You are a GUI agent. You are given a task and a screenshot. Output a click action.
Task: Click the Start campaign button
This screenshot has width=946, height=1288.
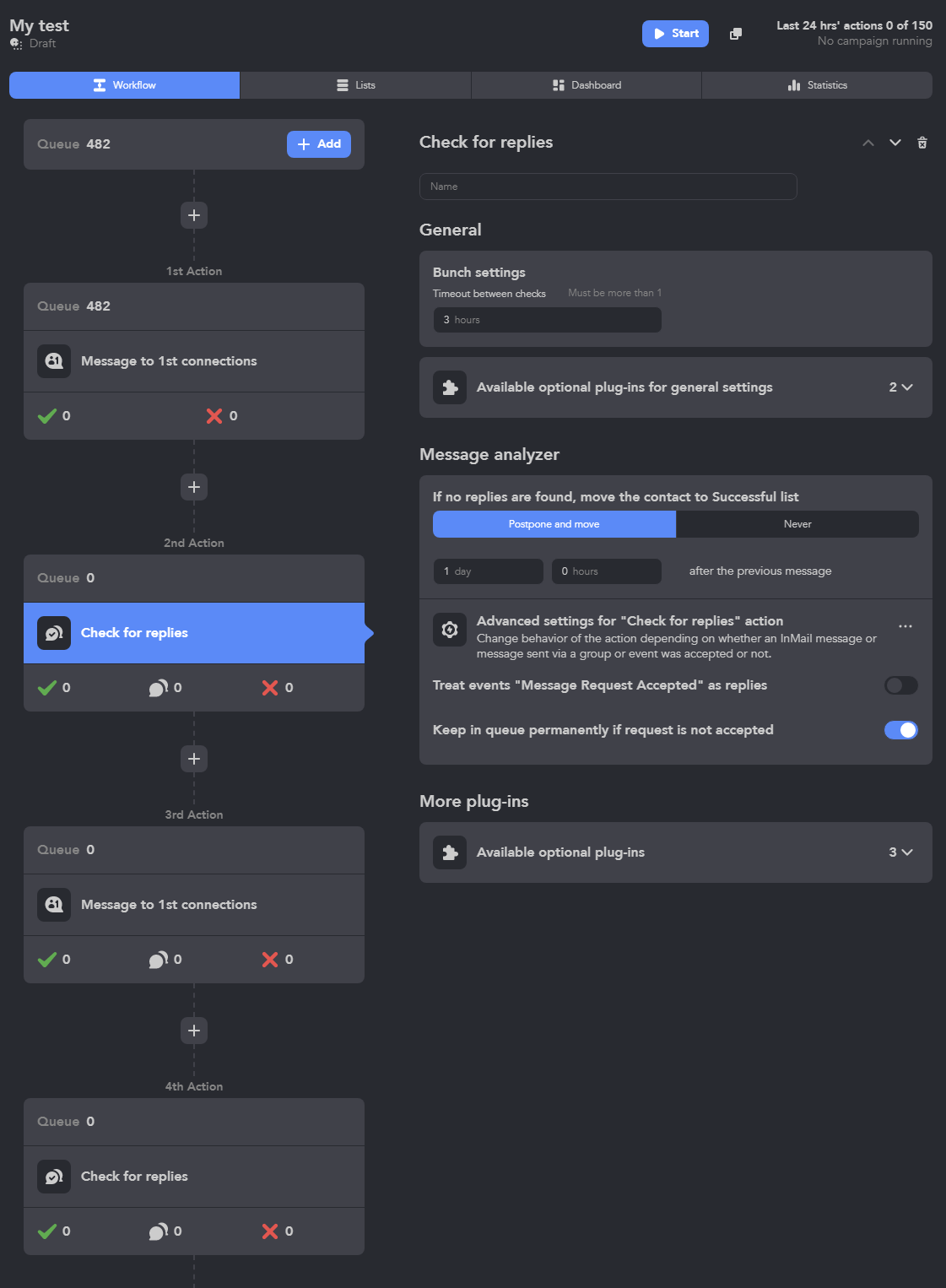pos(675,34)
